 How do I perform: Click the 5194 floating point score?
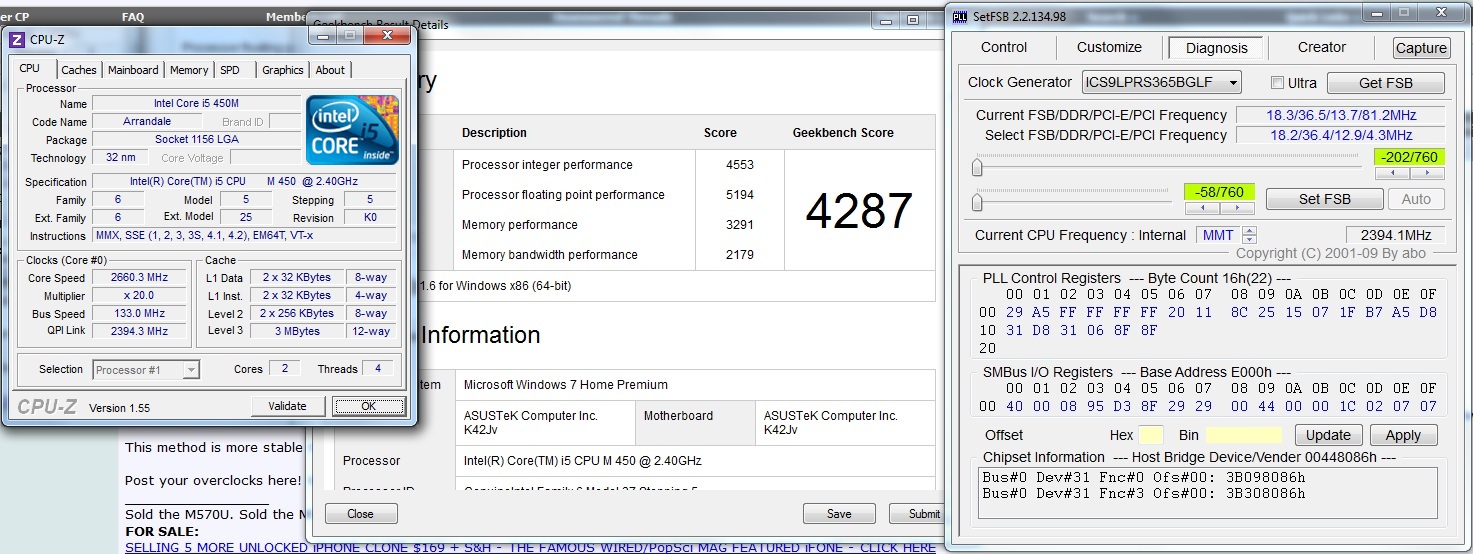[740, 195]
